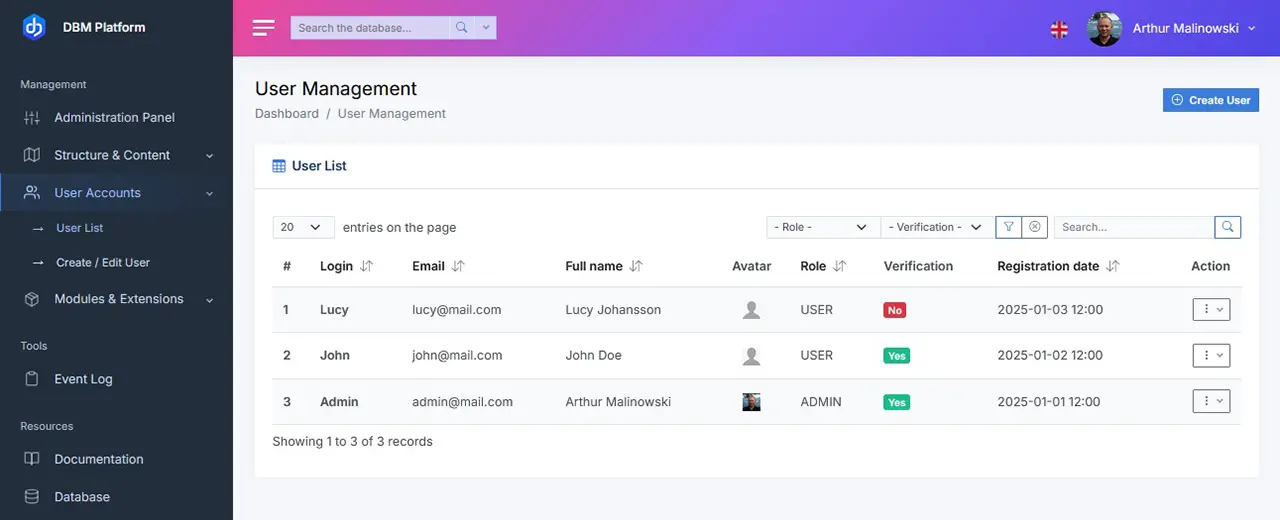
Task: Click the john@mail.com email cell
Action: click(x=457, y=356)
